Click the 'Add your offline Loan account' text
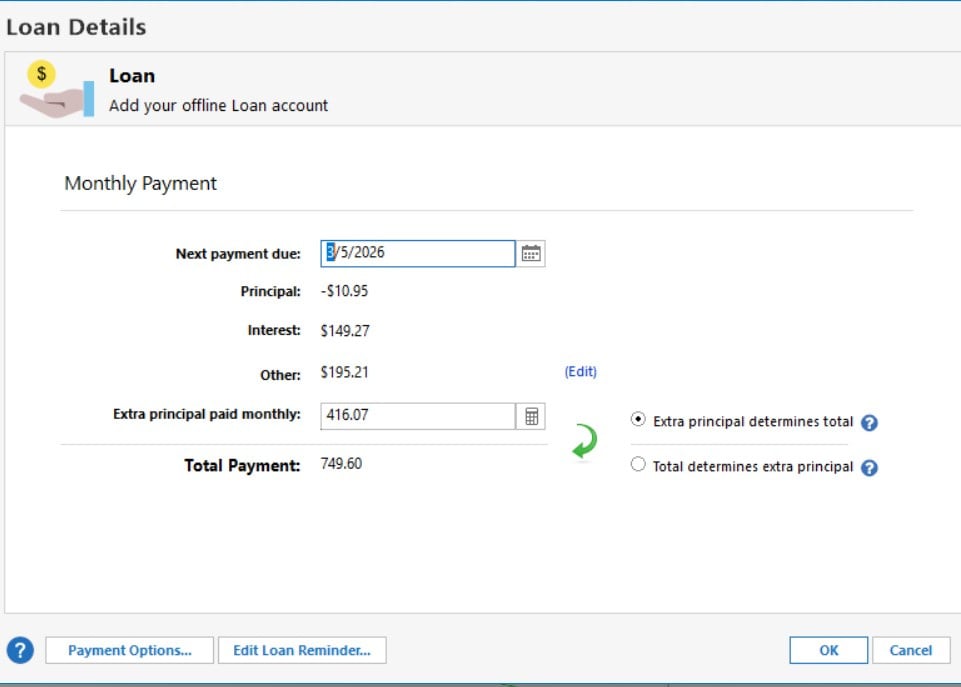 [218, 105]
